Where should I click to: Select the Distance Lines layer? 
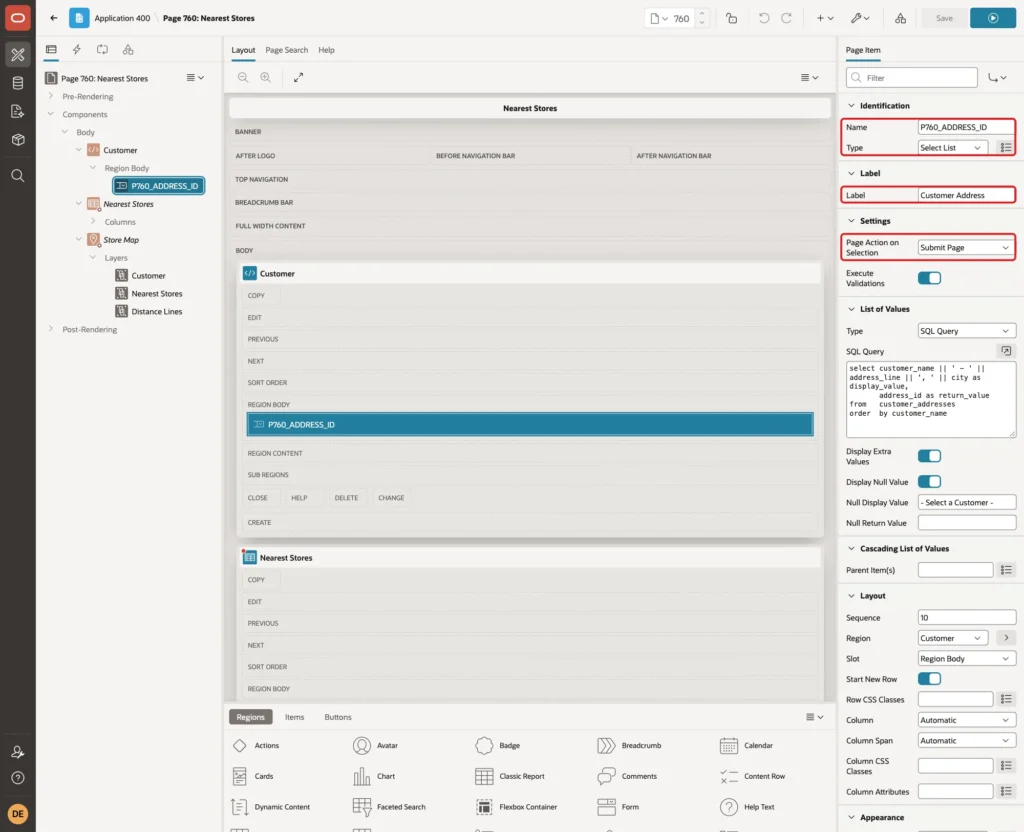coord(157,312)
